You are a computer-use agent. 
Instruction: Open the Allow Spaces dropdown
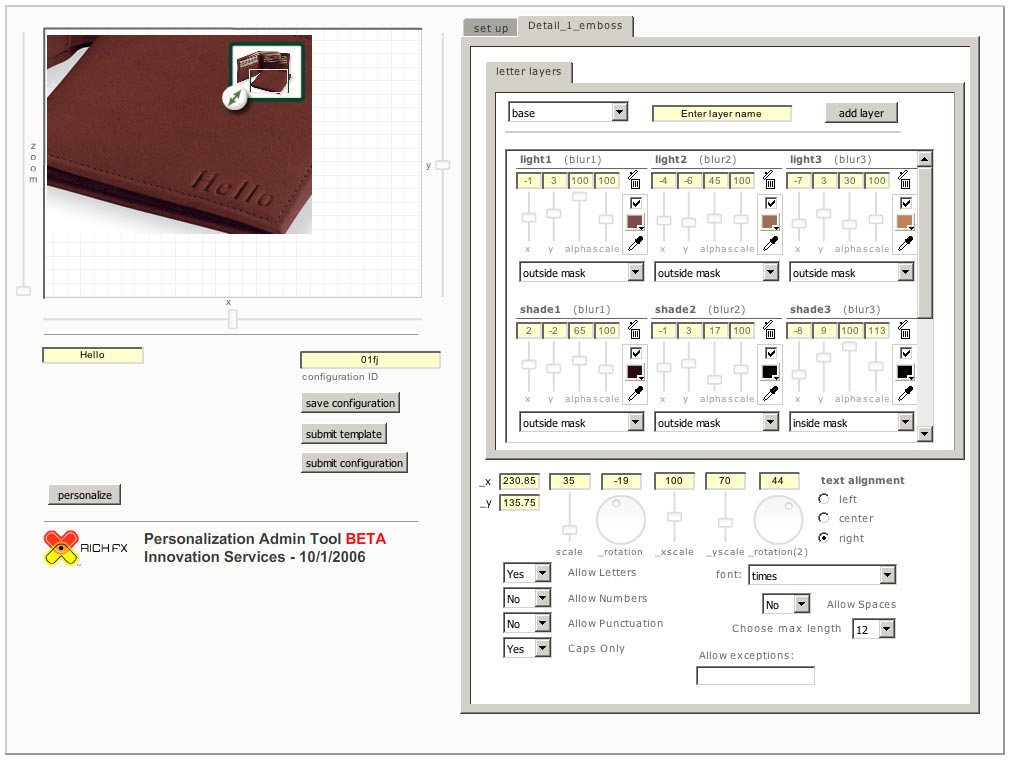click(786, 604)
